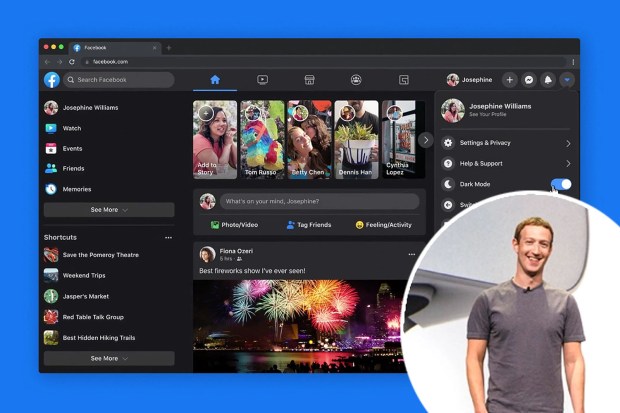The image size is (620, 413).
Task: Open Fiona Ozeri's profile name
Action: (x=236, y=251)
